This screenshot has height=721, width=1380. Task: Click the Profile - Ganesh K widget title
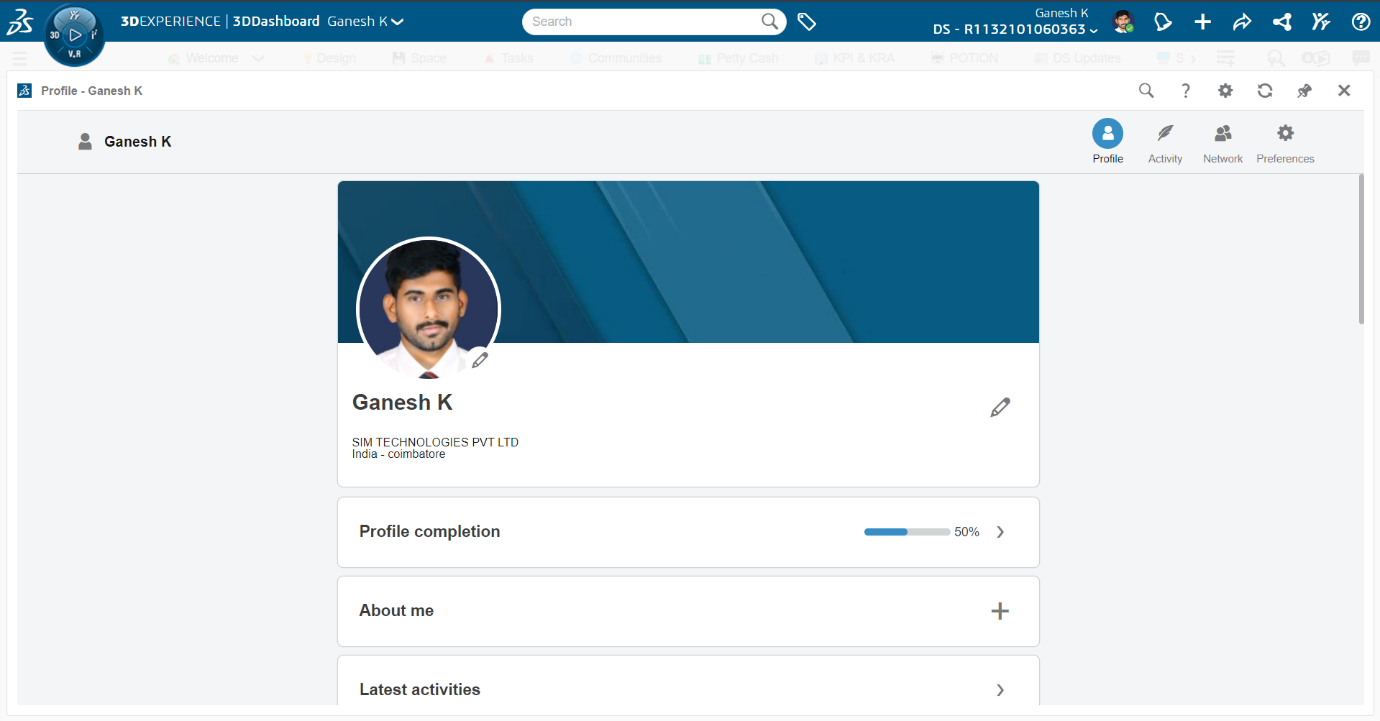pyautogui.click(x=92, y=91)
